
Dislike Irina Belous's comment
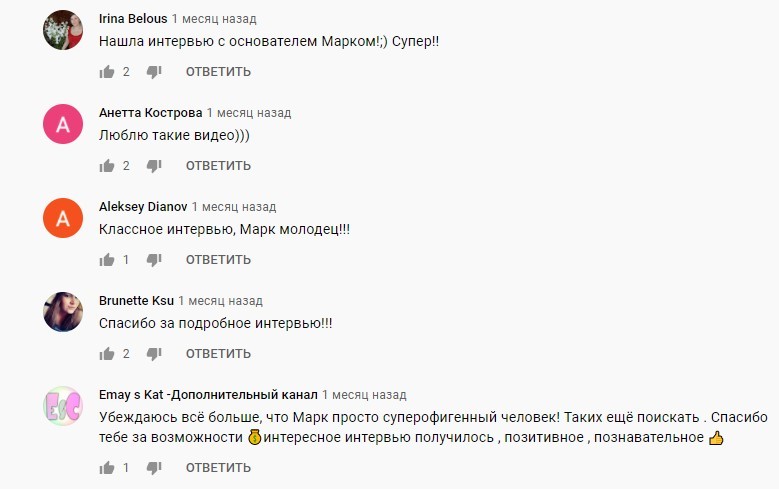[154, 72]
